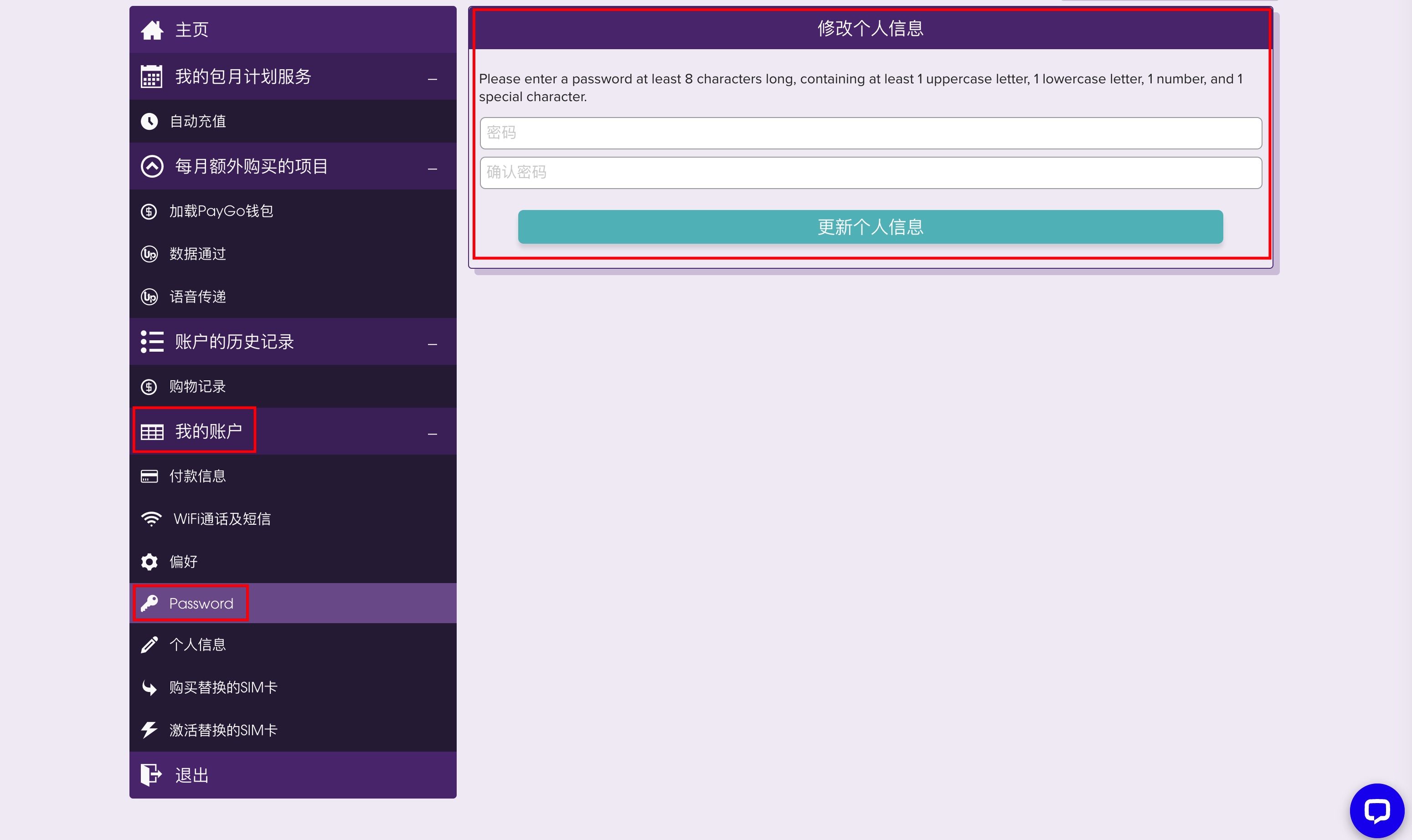
Task: Open 数据通过 menu item
Action: [x=293, y=254]
